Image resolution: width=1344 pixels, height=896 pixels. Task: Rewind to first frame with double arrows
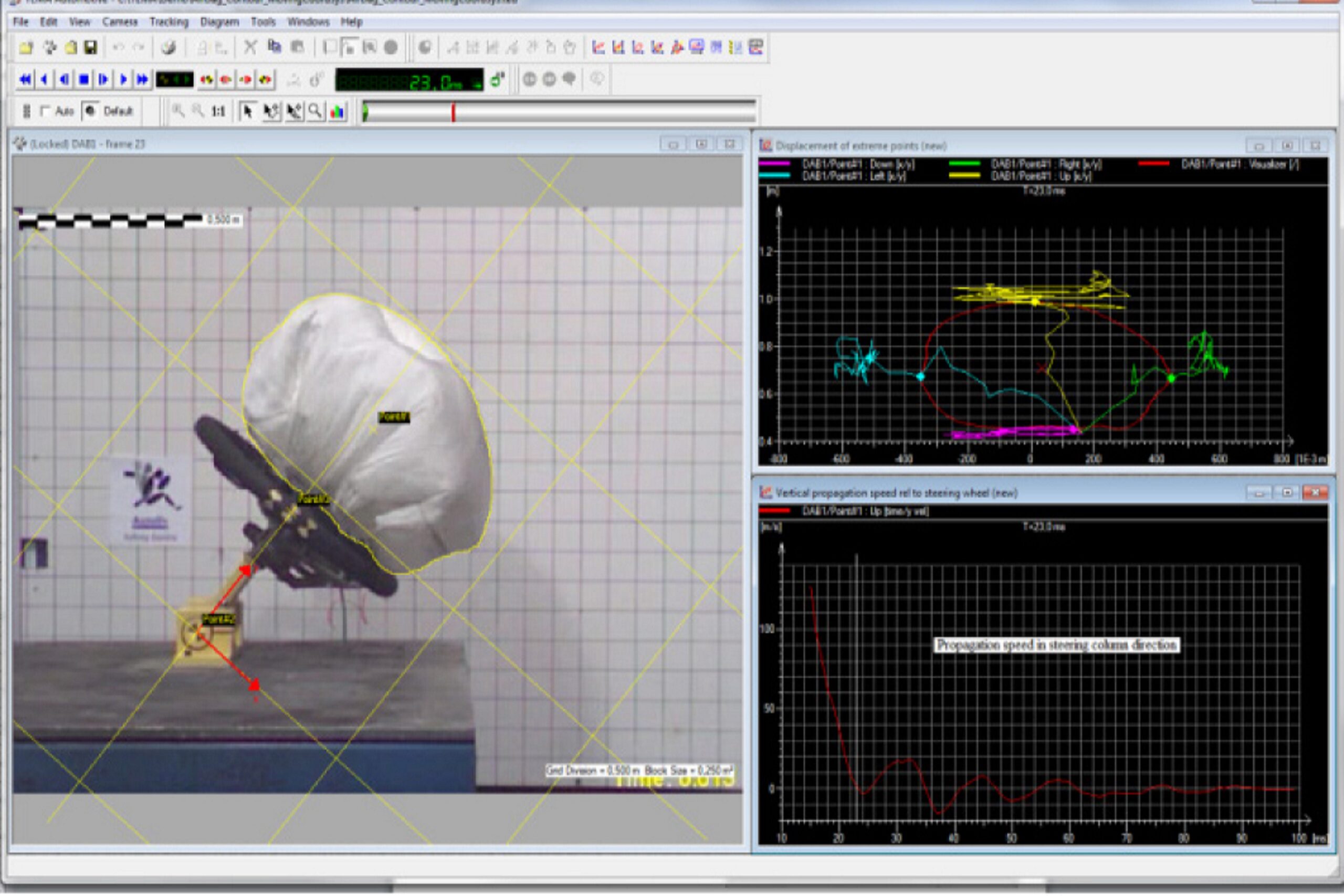point(25,79)
